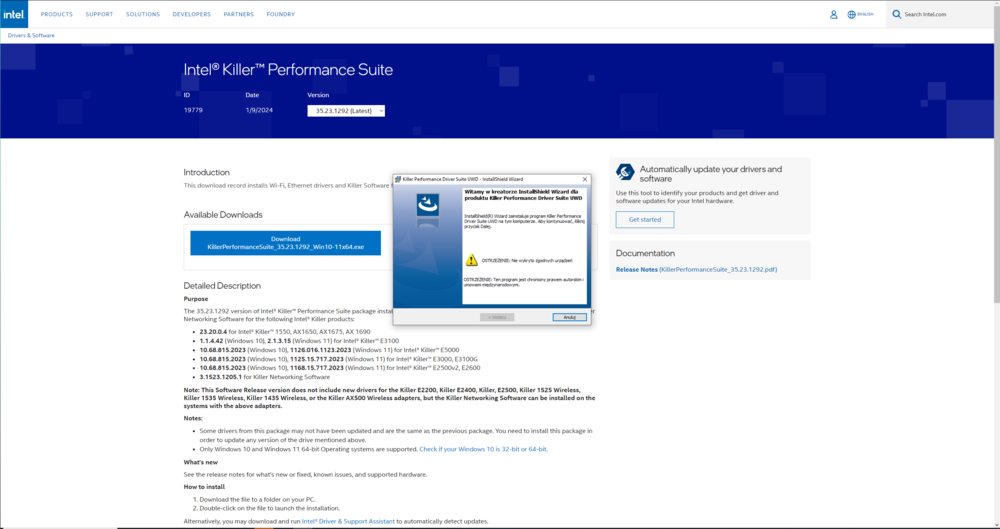The image size is (1000, 529).
Task: Click the Get started button
Action: click(x=645, y=220)
